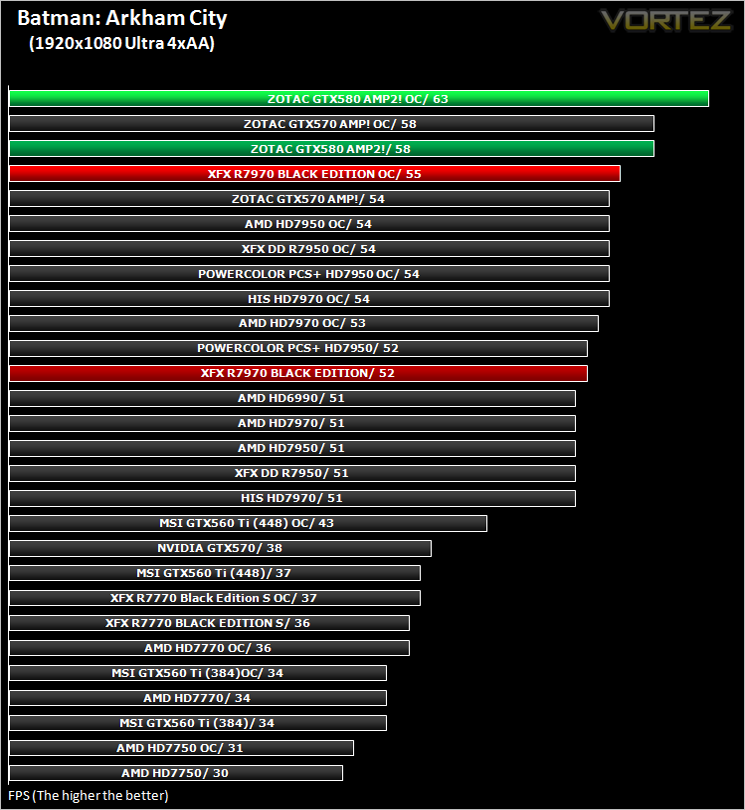The image size is (745, 810).
Task: Click the HIS HD7970 OC bar
Action: [x=309, y=299]
